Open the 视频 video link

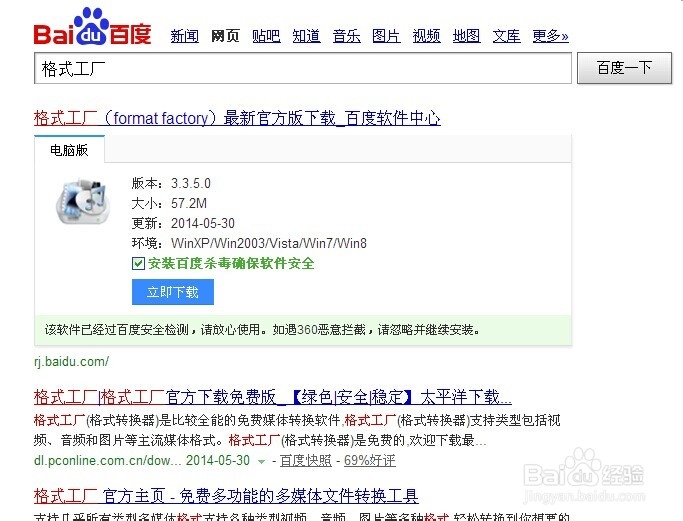pyautogui.click(x=426, y=36)
